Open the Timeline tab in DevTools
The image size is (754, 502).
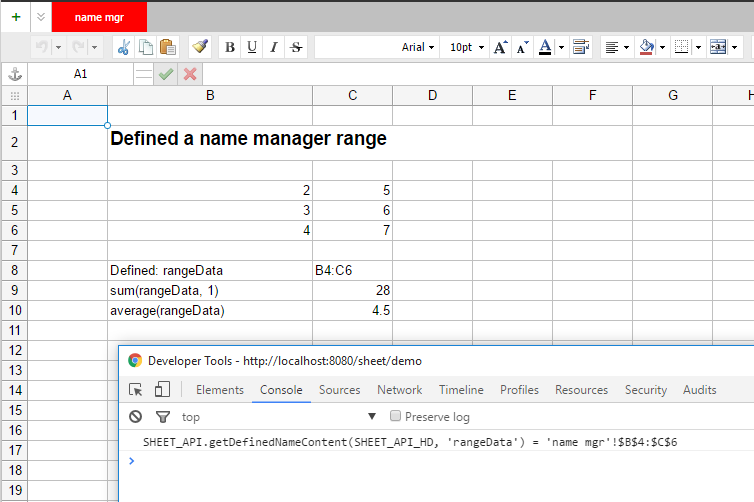pos(461,390)
